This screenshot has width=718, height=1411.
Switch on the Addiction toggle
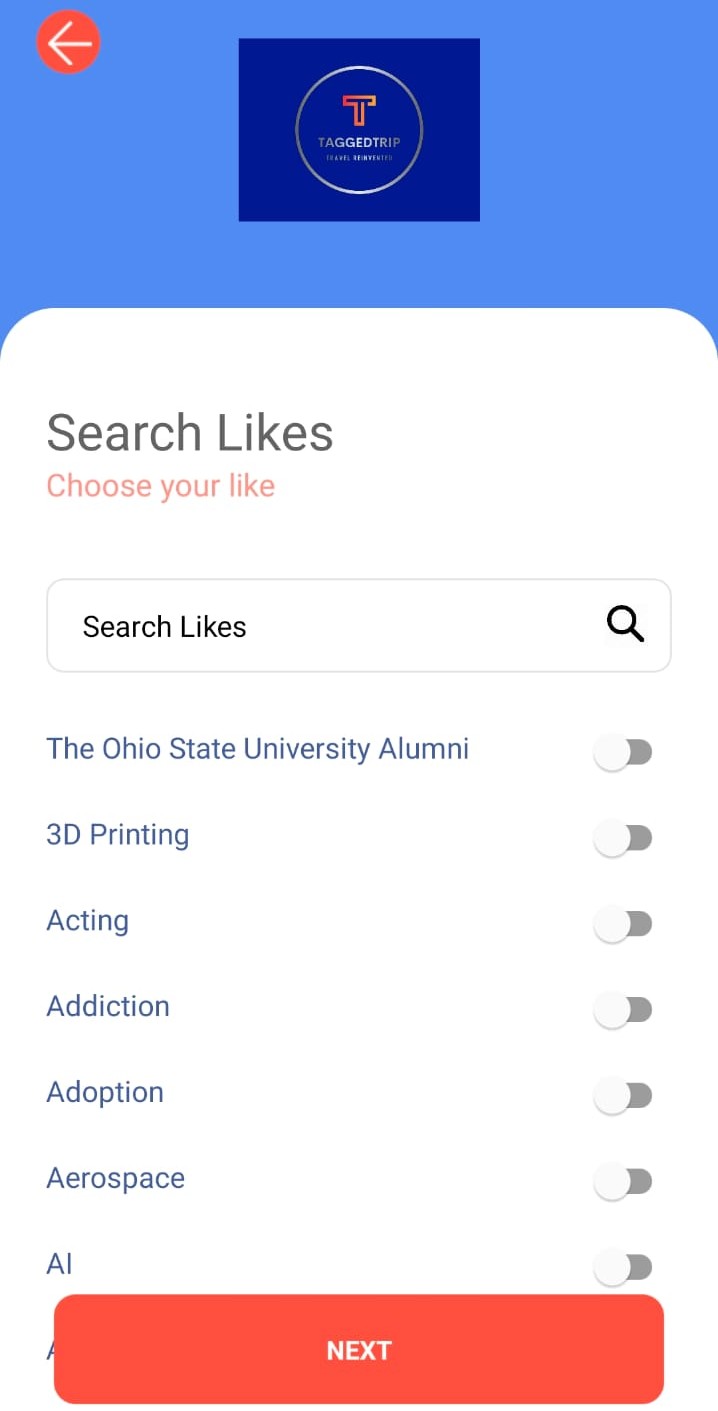coord(624,1010)
